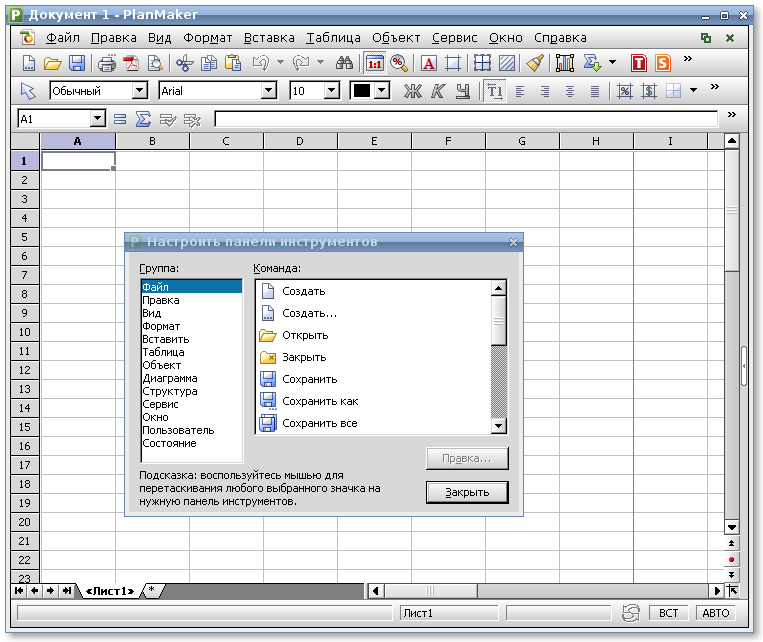Toggle centered text alignment

pos(569,91)
